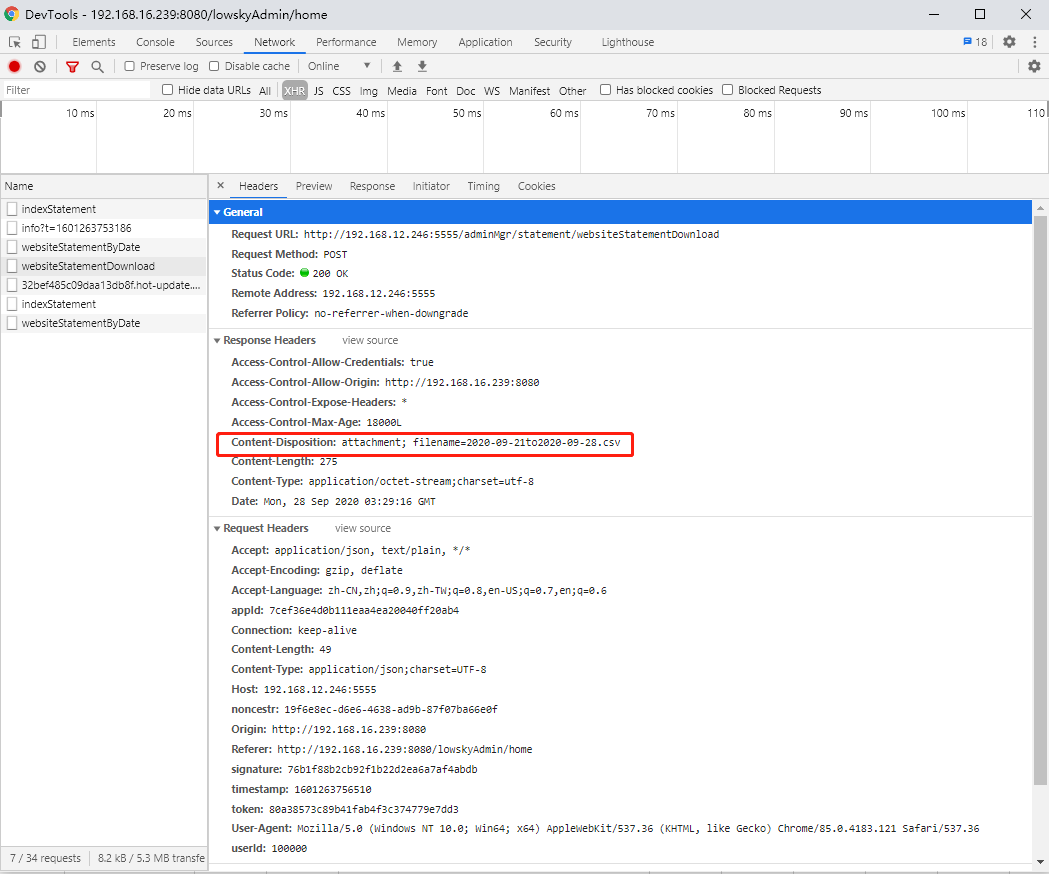The width and height of the screenshot is (1049, 874).
Task: Toggle the Media type filter
Action: [401, 90]
